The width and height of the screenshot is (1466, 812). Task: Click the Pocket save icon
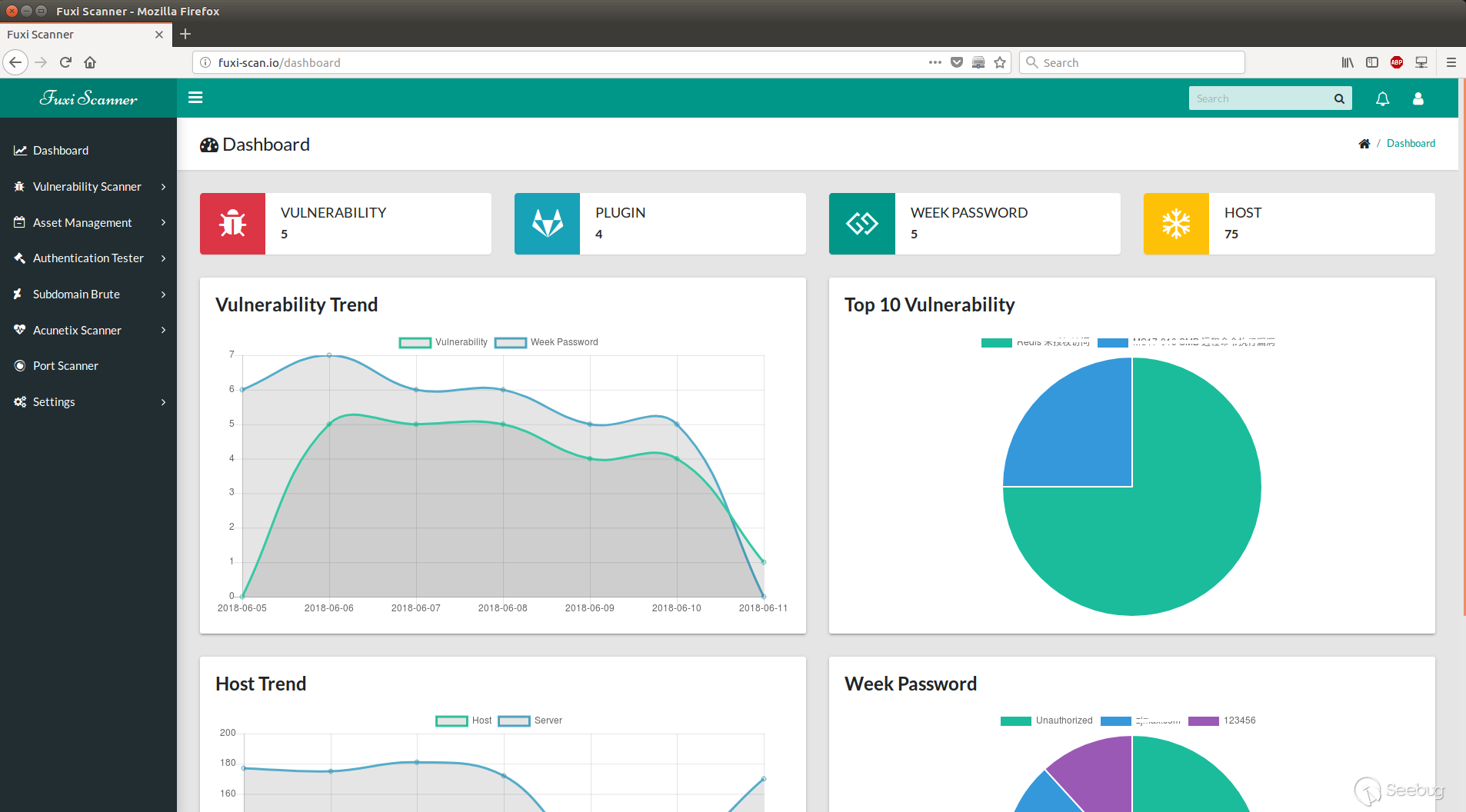point(956,62)
